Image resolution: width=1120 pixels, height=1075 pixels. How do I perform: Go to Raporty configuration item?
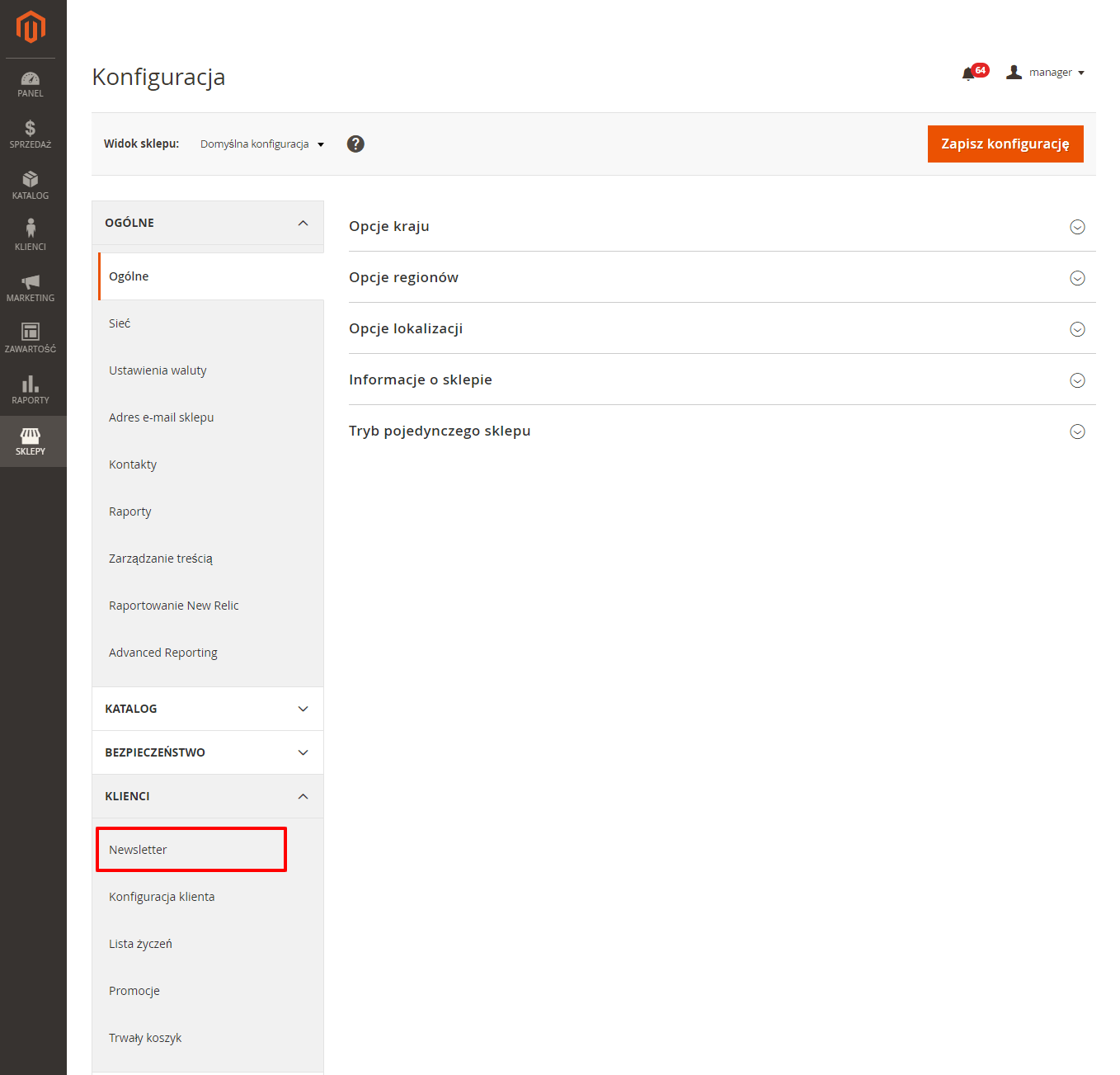(x=211, y=512)
